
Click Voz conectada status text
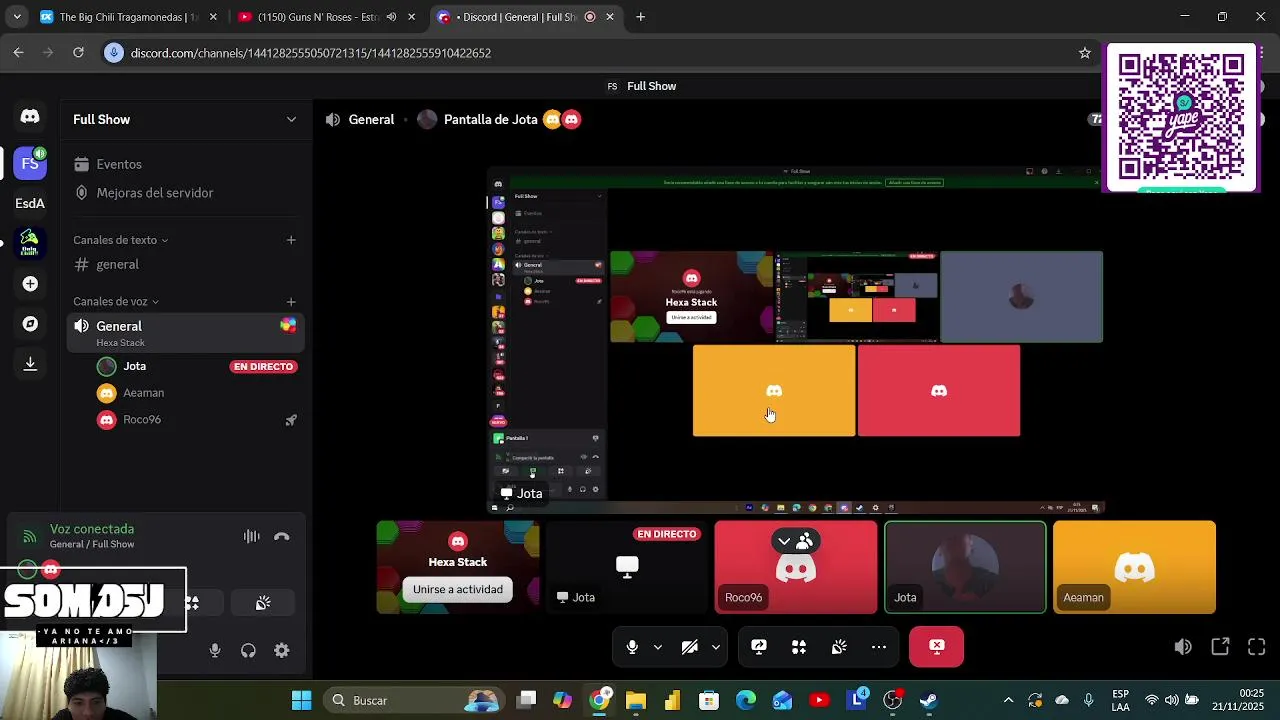92,529
